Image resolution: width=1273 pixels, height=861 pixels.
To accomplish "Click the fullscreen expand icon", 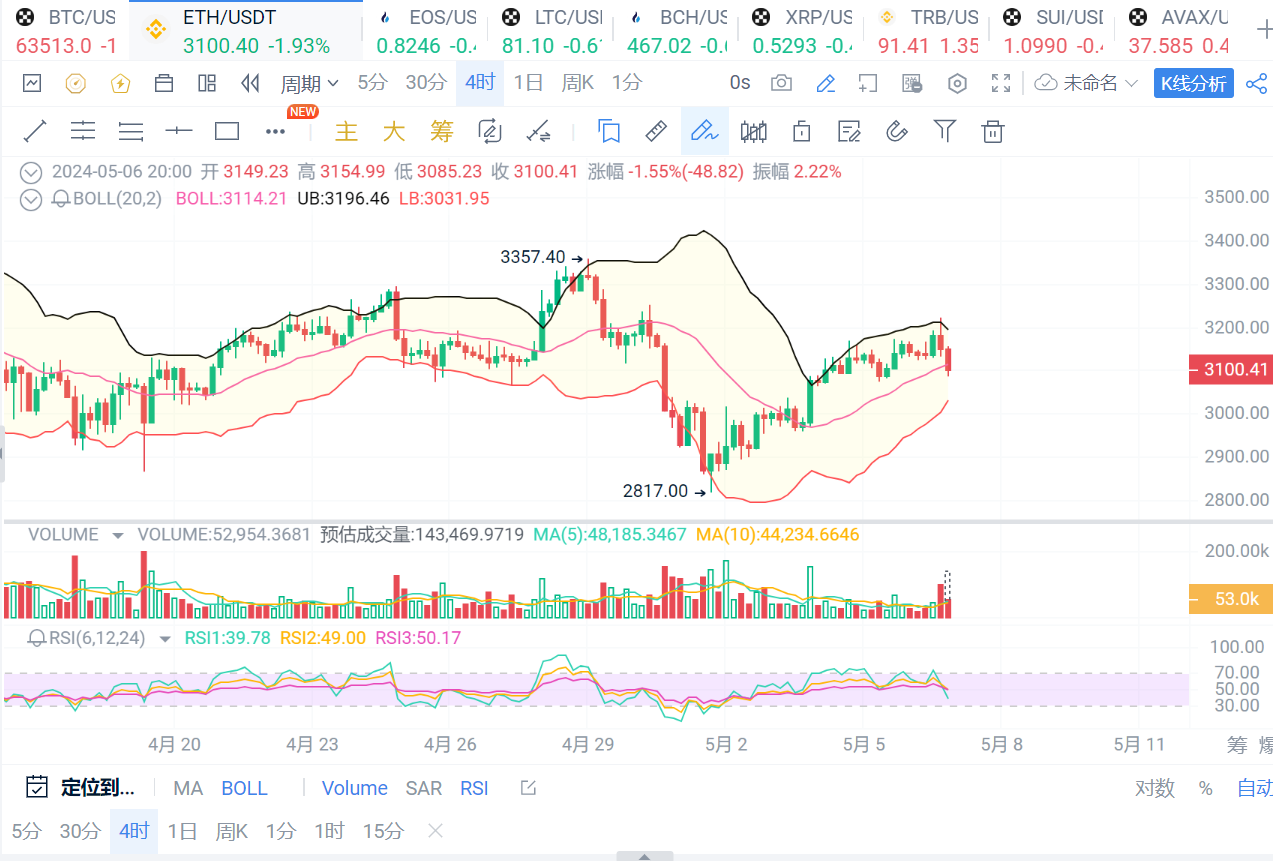I will tap(1000, 83).
